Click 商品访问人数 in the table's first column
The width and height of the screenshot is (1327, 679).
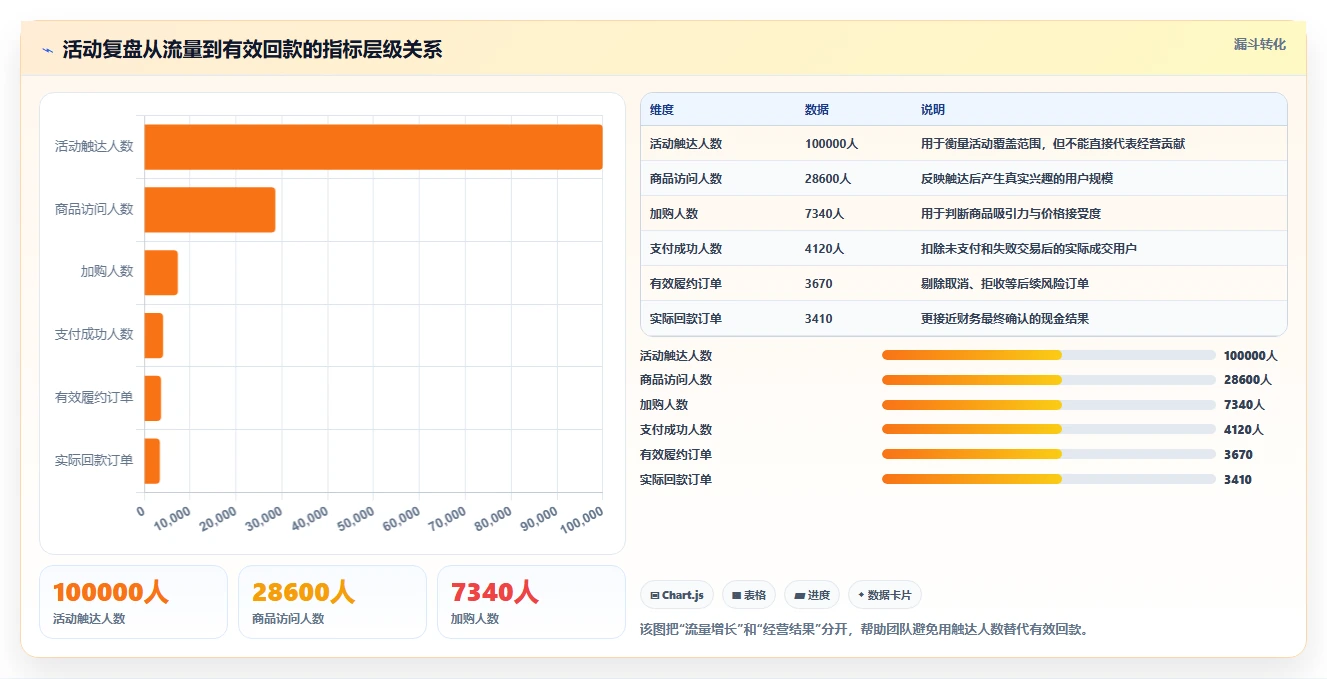click(686, 179)
